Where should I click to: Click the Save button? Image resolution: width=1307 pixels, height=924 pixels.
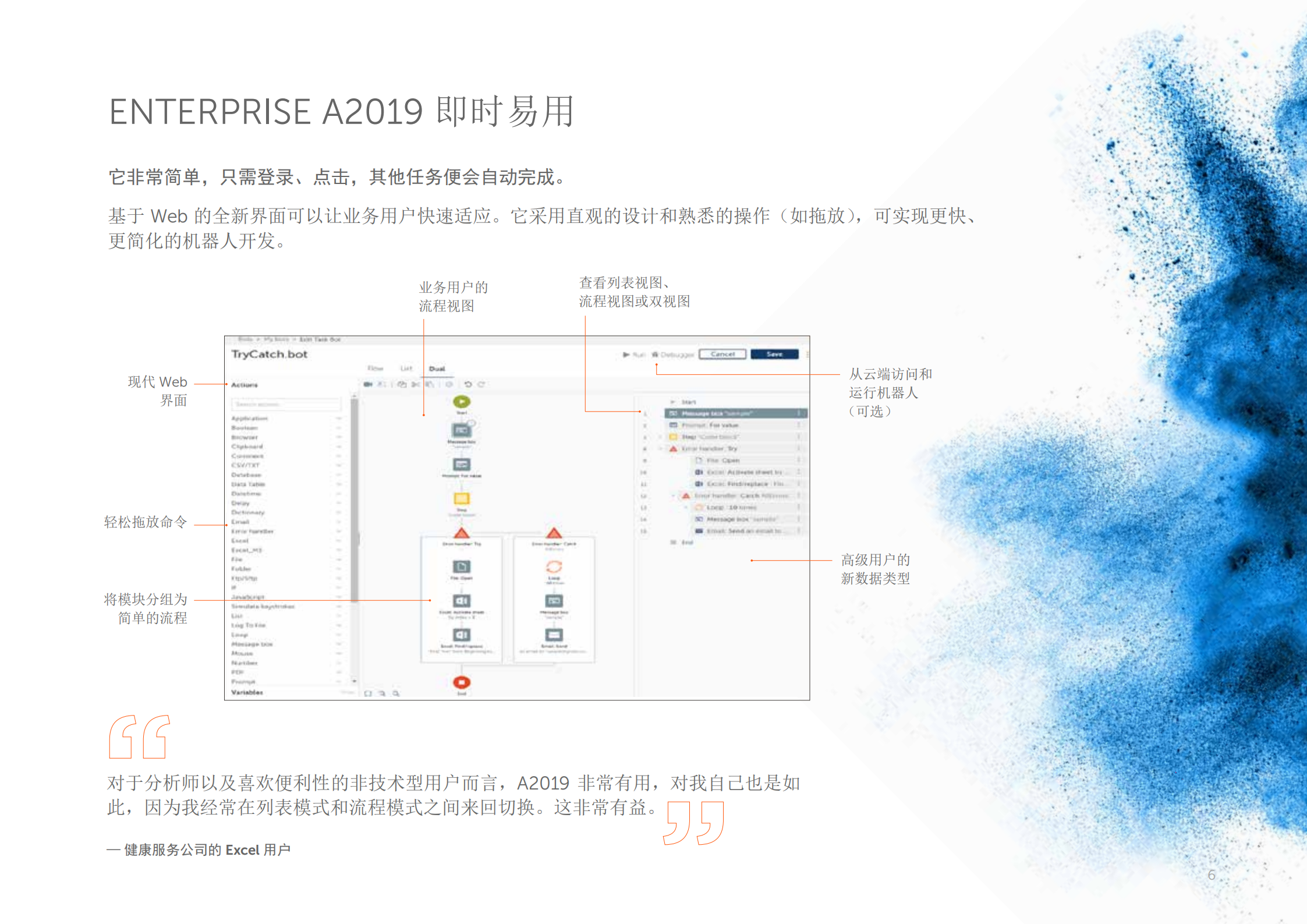click(x=774, y=354)
